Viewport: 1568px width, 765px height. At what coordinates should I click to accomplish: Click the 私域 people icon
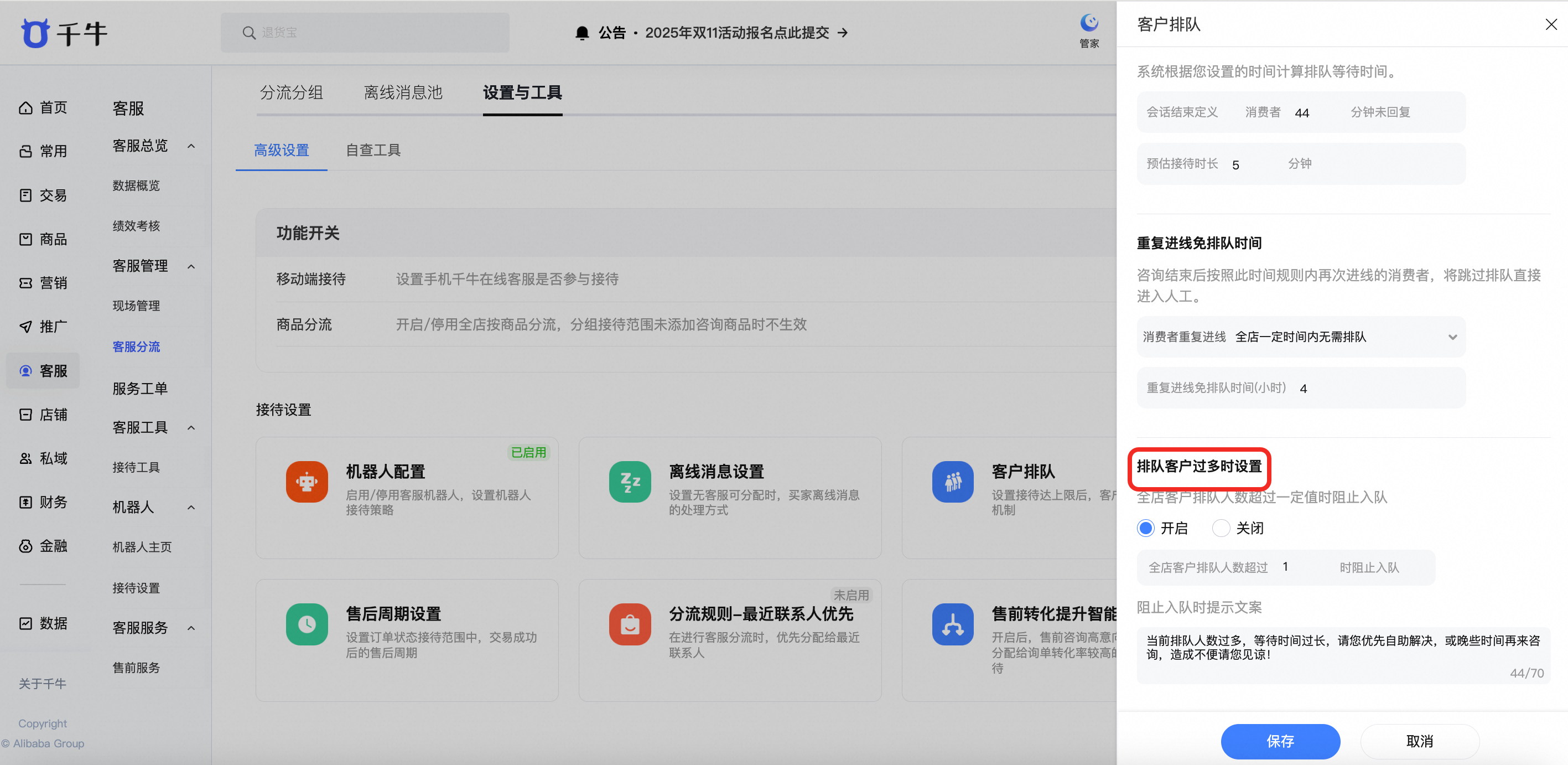click(x=25, y=458)
